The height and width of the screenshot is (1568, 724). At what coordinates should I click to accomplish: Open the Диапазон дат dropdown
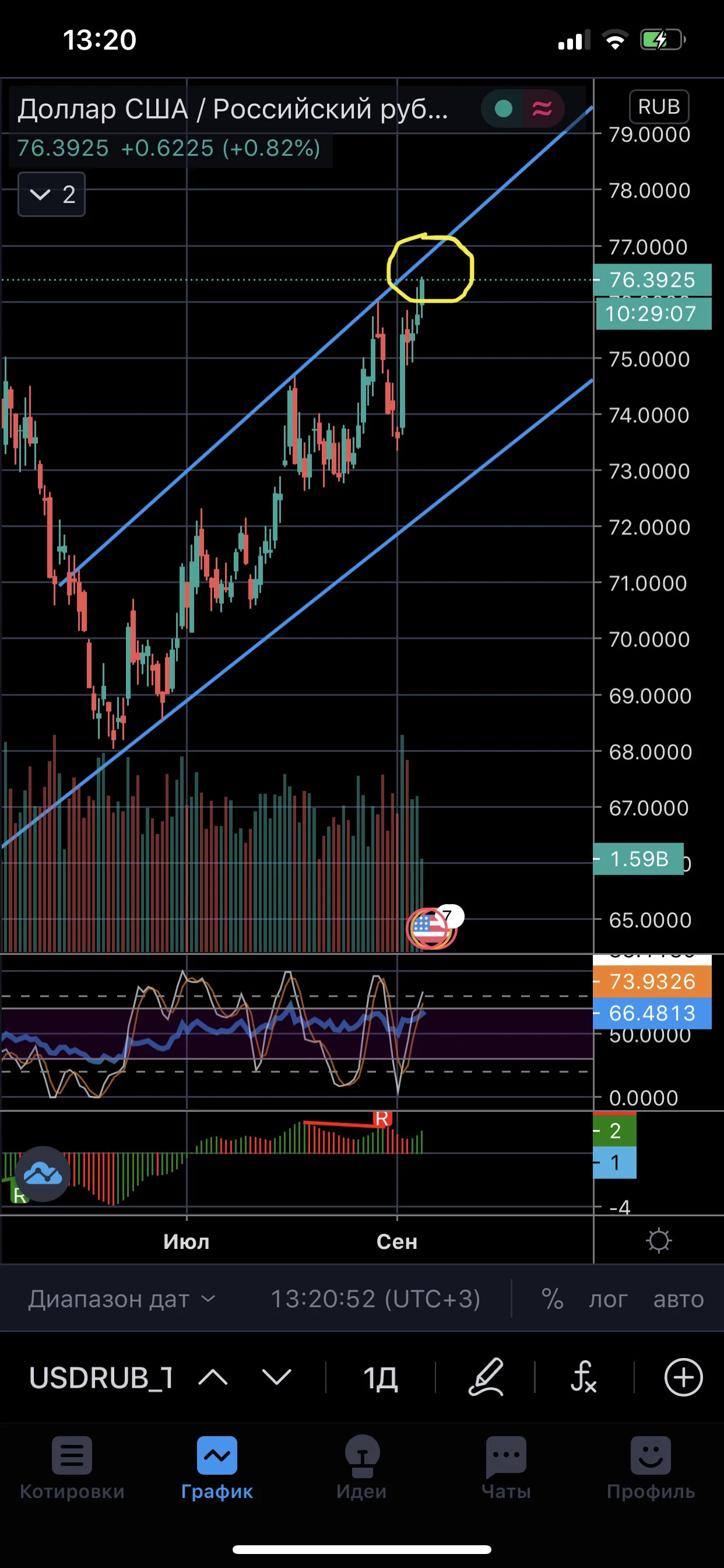click(x=122, y=1299)
